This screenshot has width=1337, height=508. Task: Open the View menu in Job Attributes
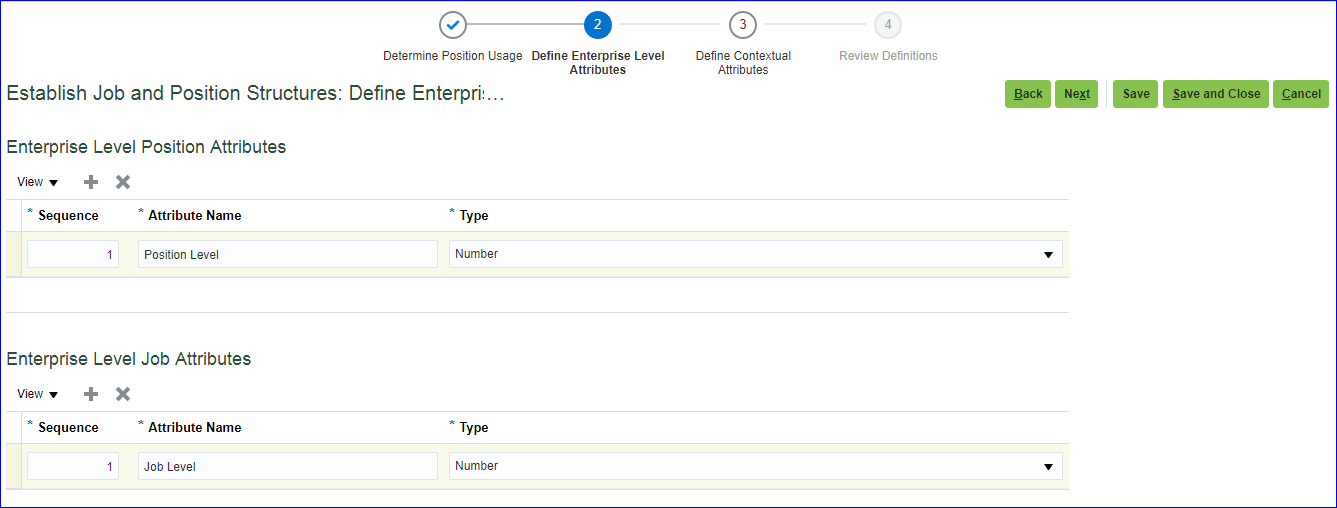(37, 394)
